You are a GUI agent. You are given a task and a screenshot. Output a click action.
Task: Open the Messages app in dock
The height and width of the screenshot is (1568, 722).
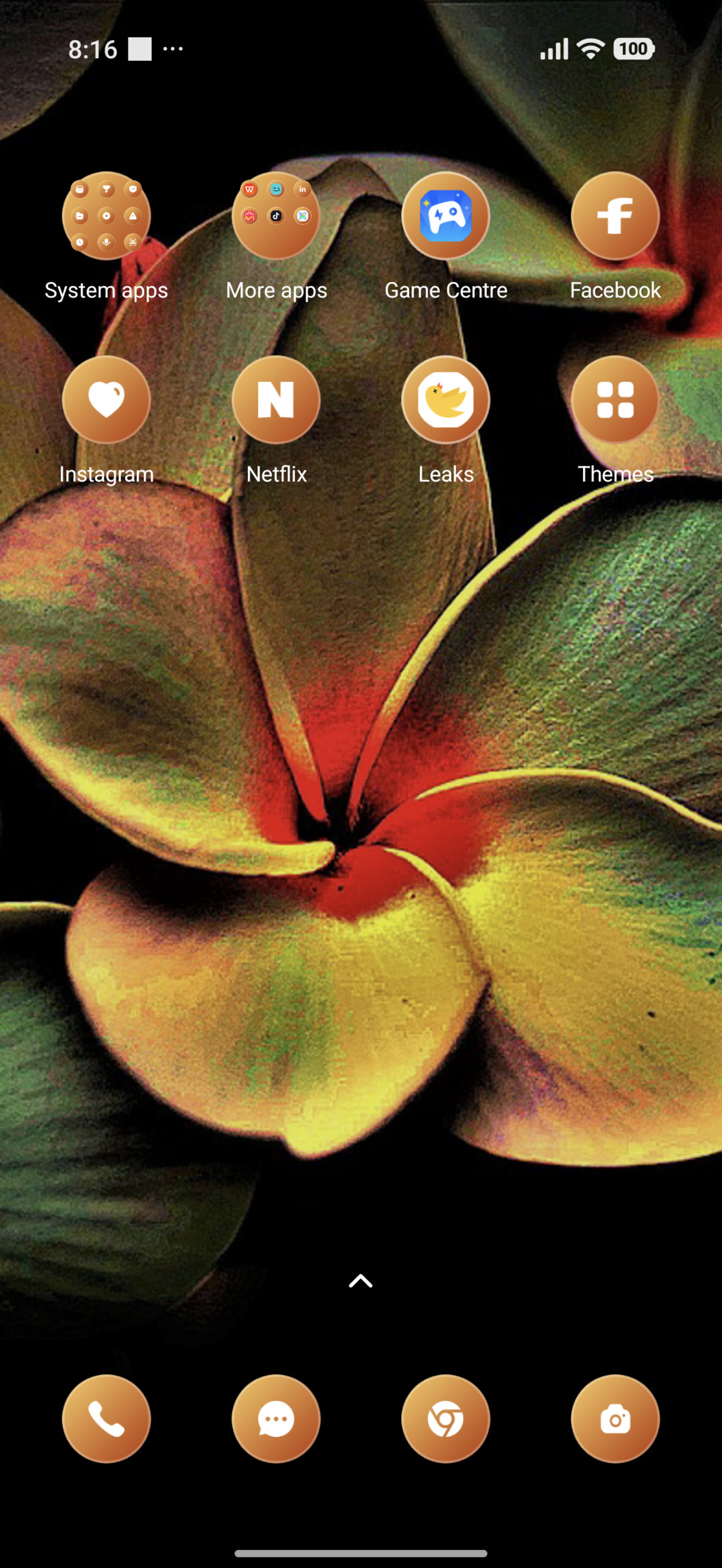tap(276, 1419)
